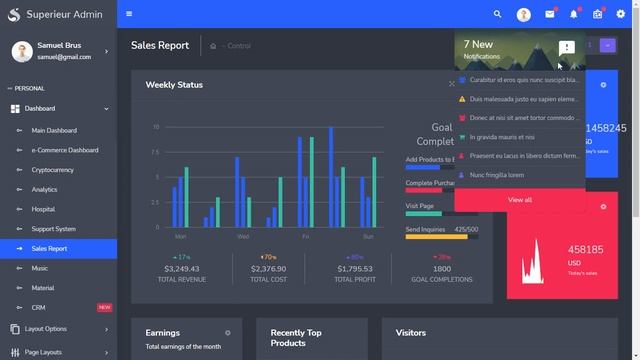This screenshot has height=360, width=640.
Task: Click the Superieur Admin logo icon
Action: pyautogui.click(x=14, y=15)
